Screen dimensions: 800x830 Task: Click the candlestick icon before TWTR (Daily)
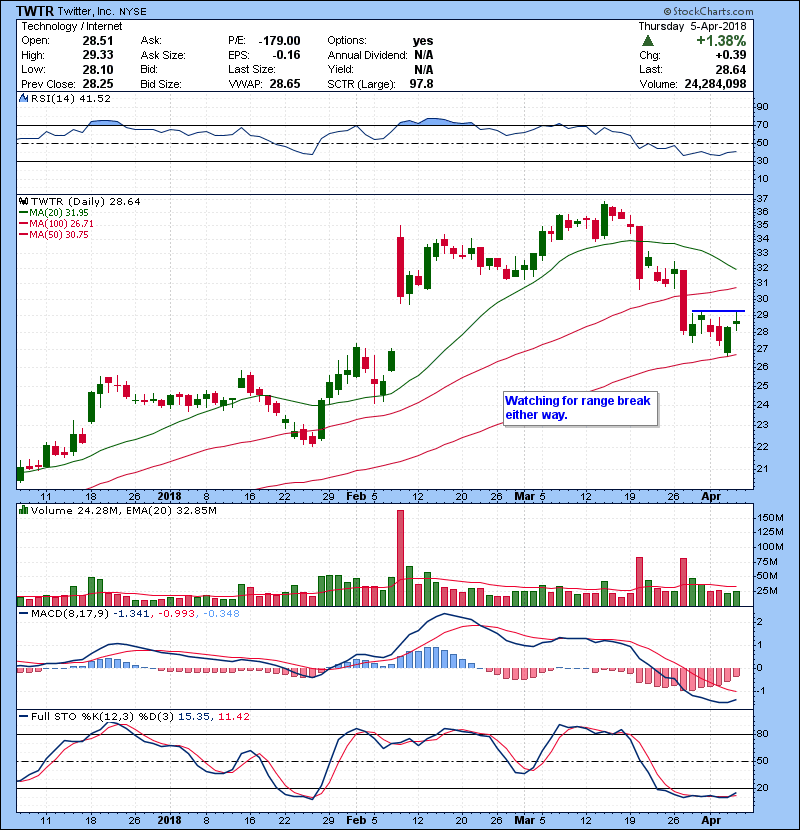pyautogui.click(x=23, y=201)
